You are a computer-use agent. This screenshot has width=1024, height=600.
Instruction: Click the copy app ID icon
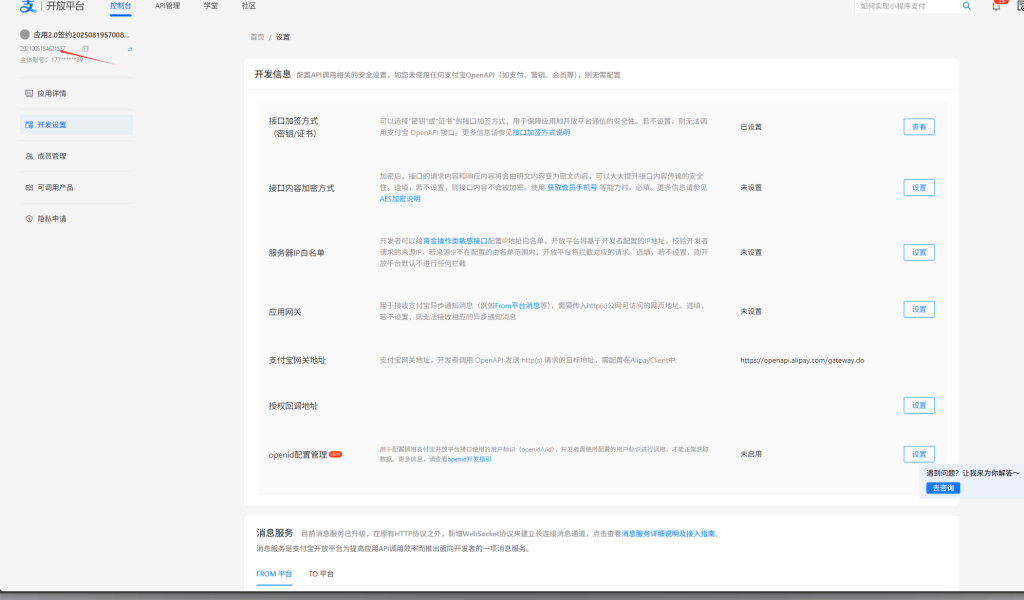(85, 48)
